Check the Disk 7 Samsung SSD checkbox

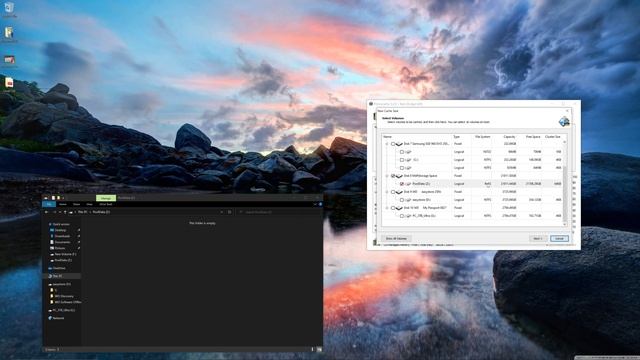pos(393,144)
